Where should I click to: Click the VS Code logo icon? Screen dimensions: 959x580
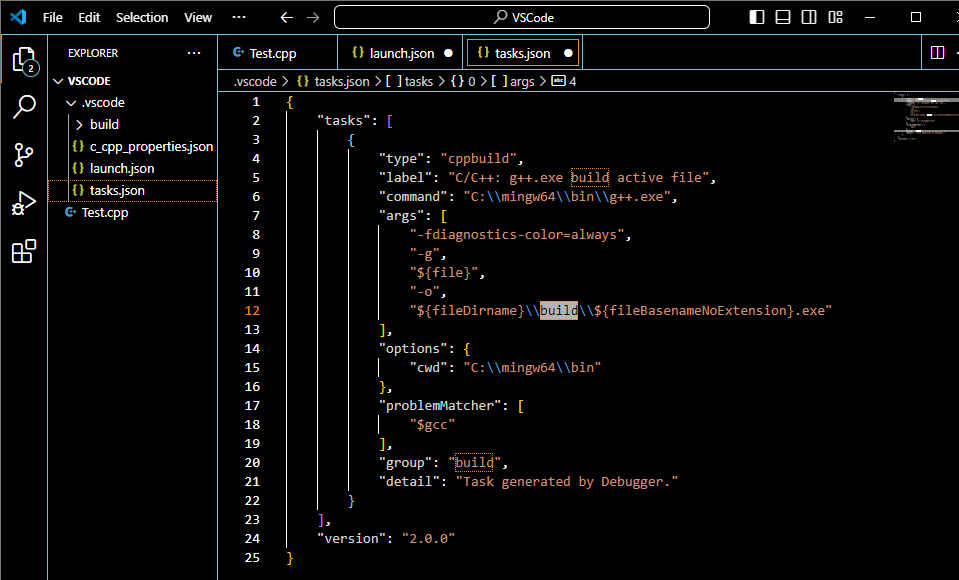click(x=18, y=17)
